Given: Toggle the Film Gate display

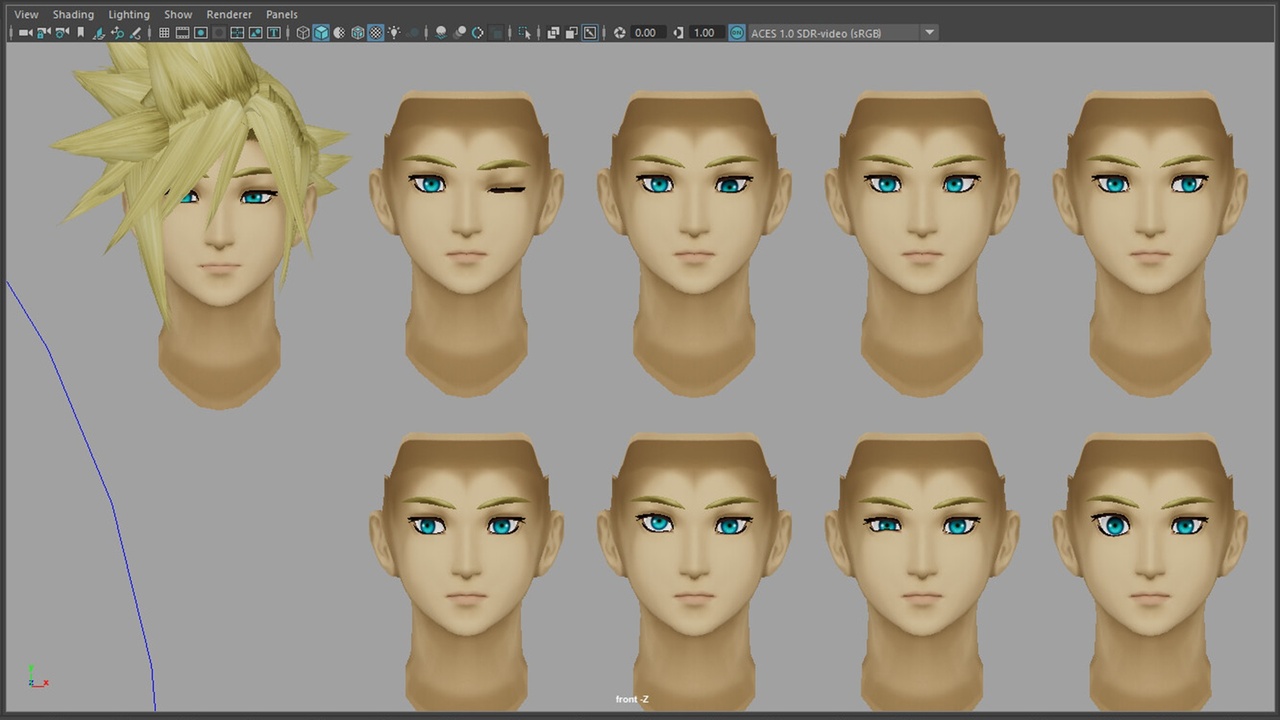Looking at the screenshot, I should (x=182, y=33).
